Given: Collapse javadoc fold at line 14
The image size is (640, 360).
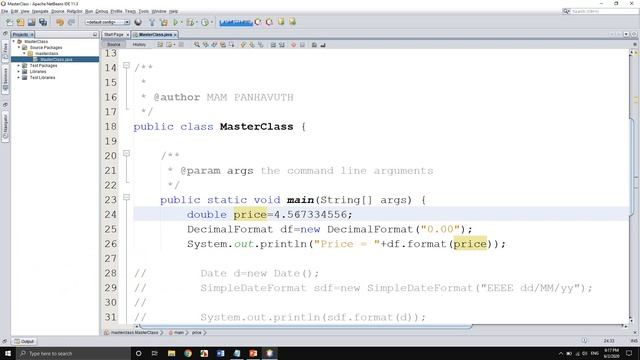Looking at the screenshot, I should [127, 65].
